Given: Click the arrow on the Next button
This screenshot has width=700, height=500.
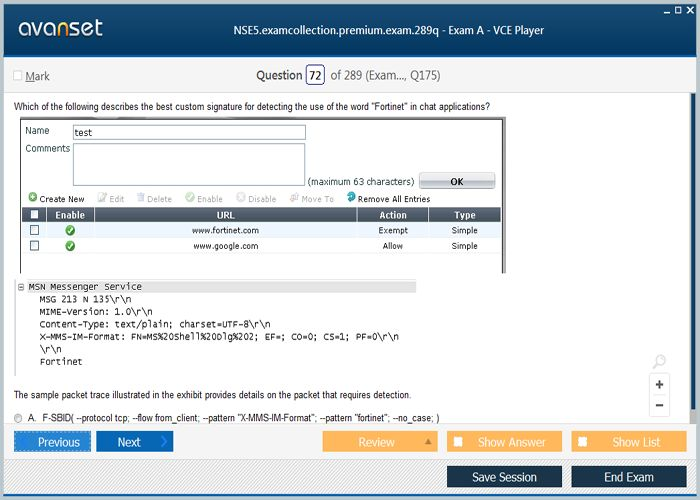Looking at the screenshot, I should coord(165,442).
